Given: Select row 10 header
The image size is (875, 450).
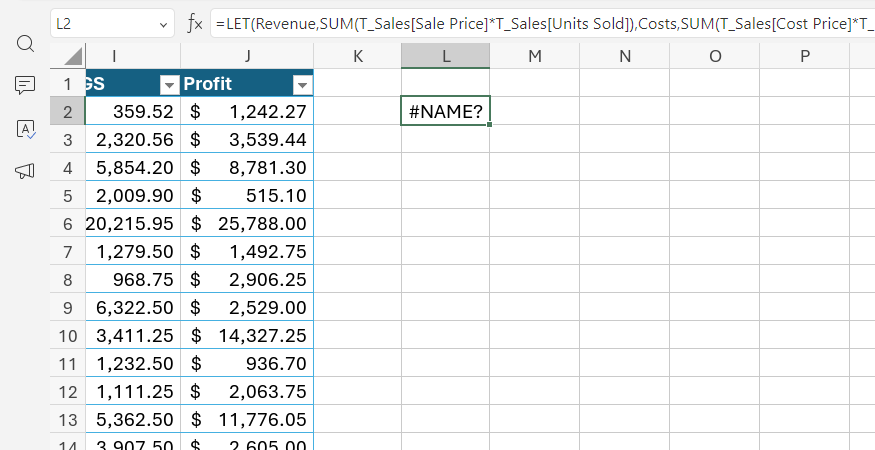Looking at the screenshot, I should pyautogui.click(x=68, y=335).
